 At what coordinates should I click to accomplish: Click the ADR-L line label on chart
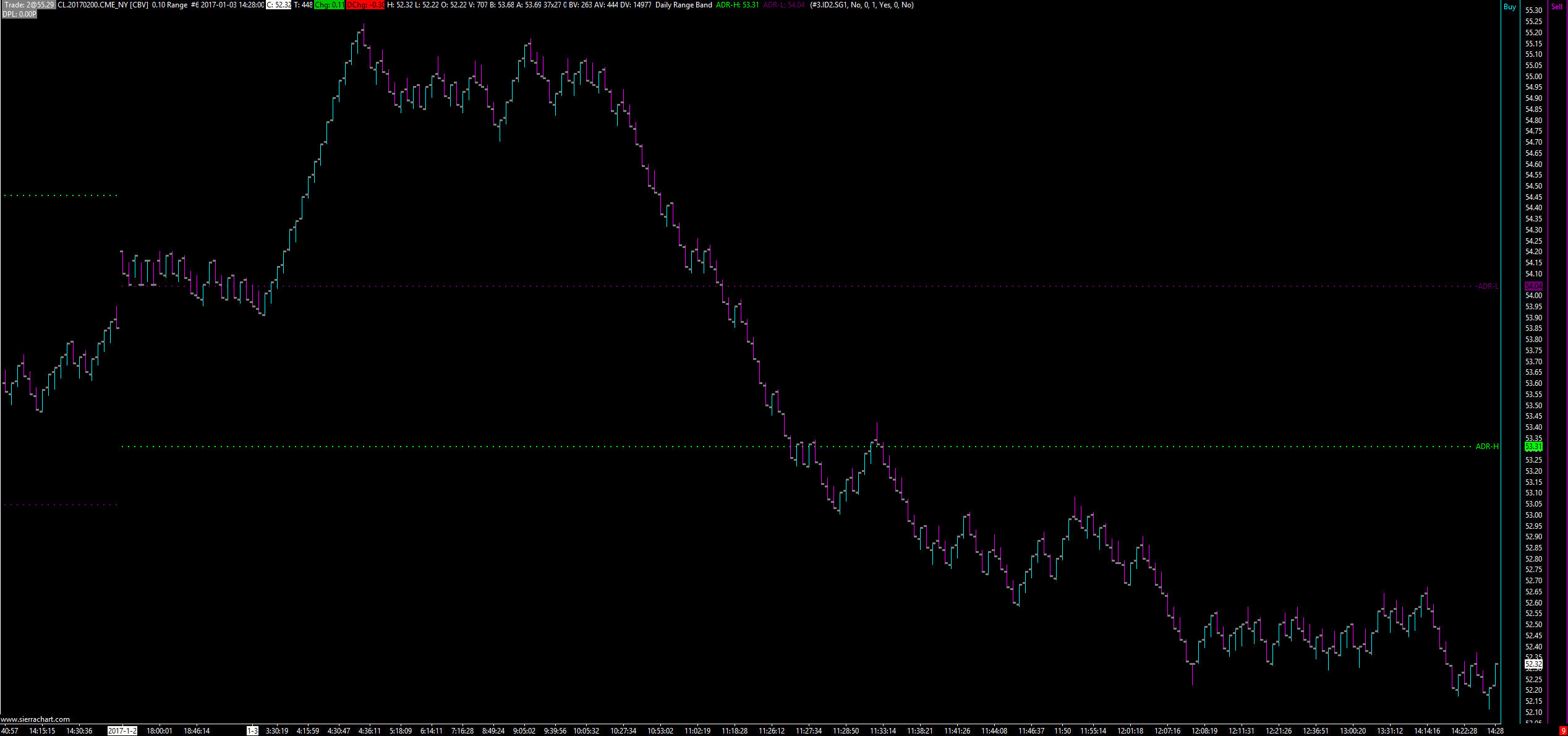(1487, 286)
